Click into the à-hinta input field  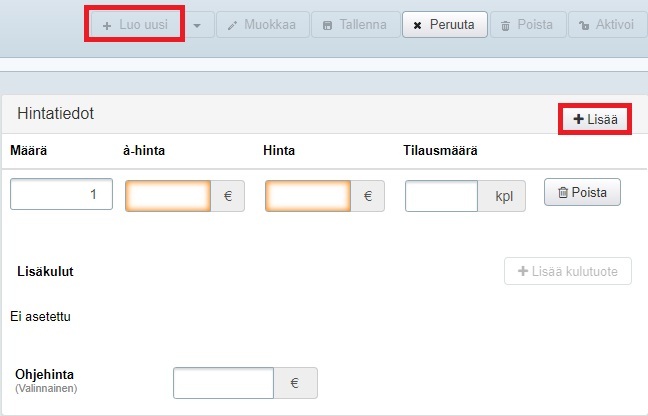click(168, 196)
